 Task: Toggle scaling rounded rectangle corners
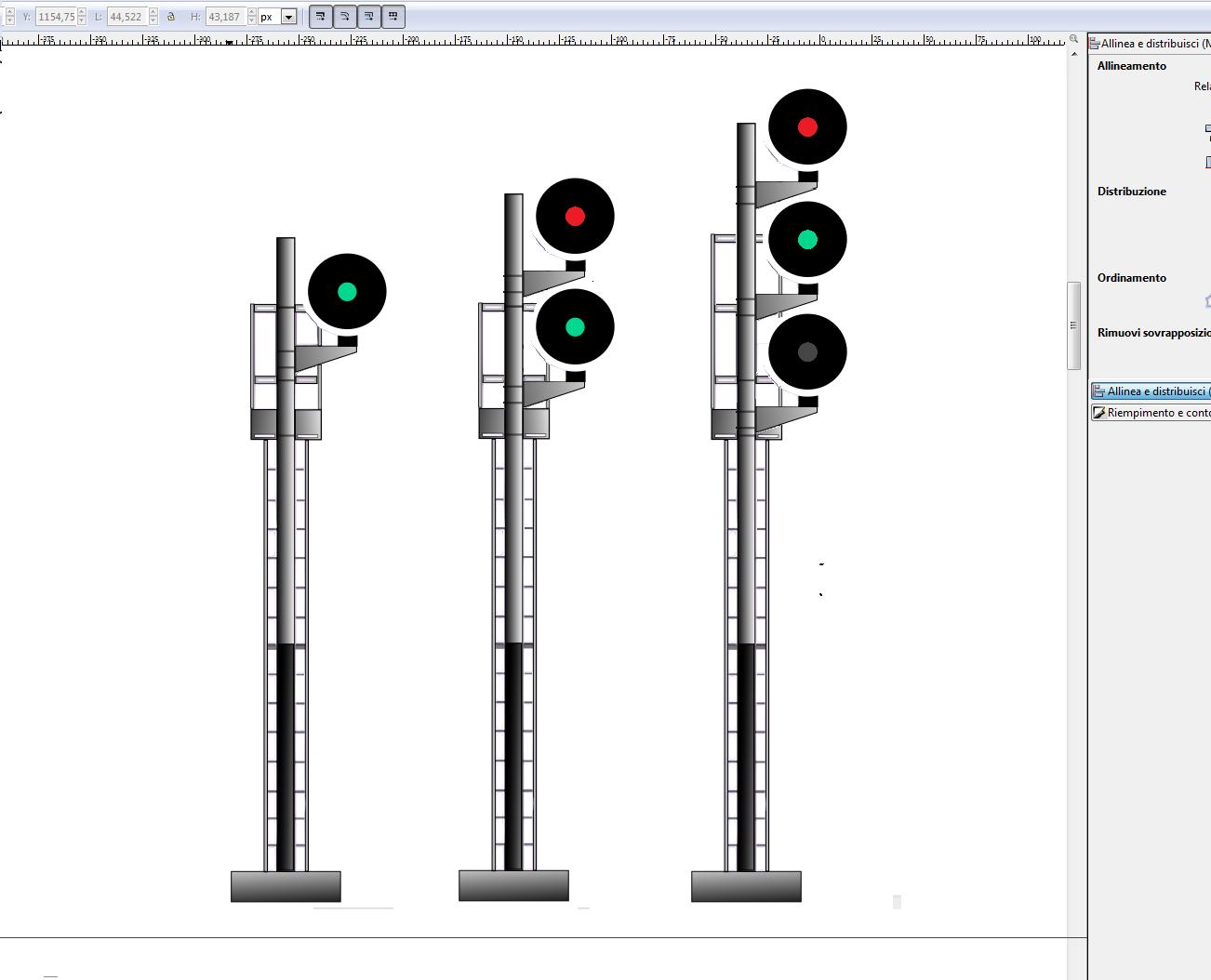pyautogui.click(x=345, y=17)
